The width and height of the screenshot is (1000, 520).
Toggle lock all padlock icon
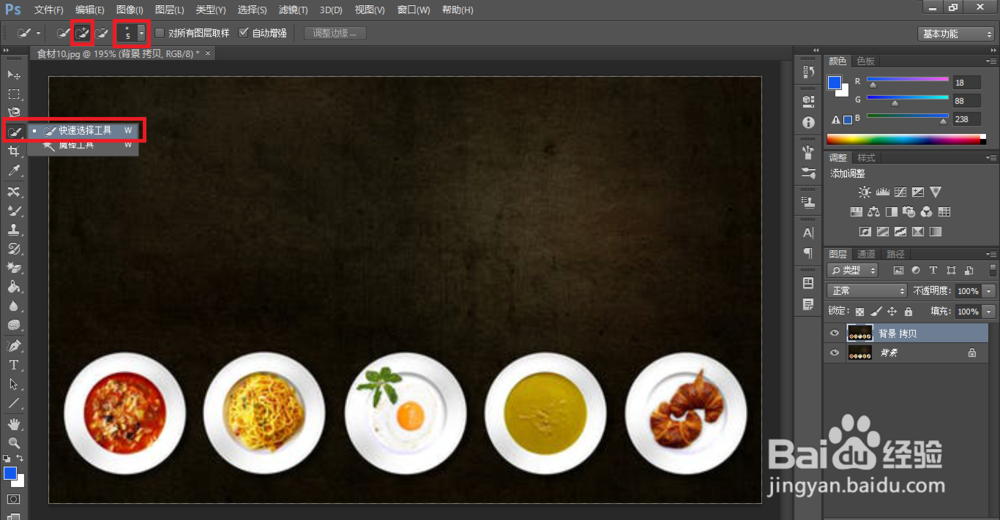pyautogui.click(x=908, y=311)
